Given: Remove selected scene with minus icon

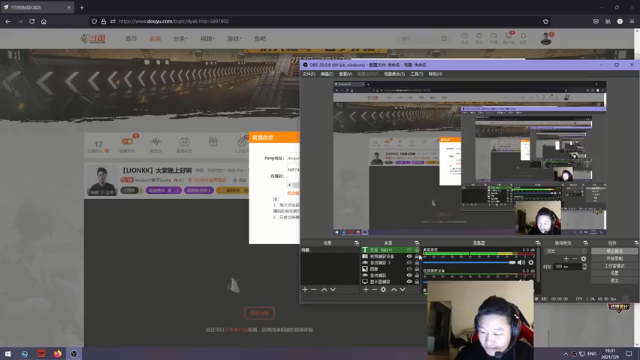Looking at the screenshot, I should click(313, 289).
